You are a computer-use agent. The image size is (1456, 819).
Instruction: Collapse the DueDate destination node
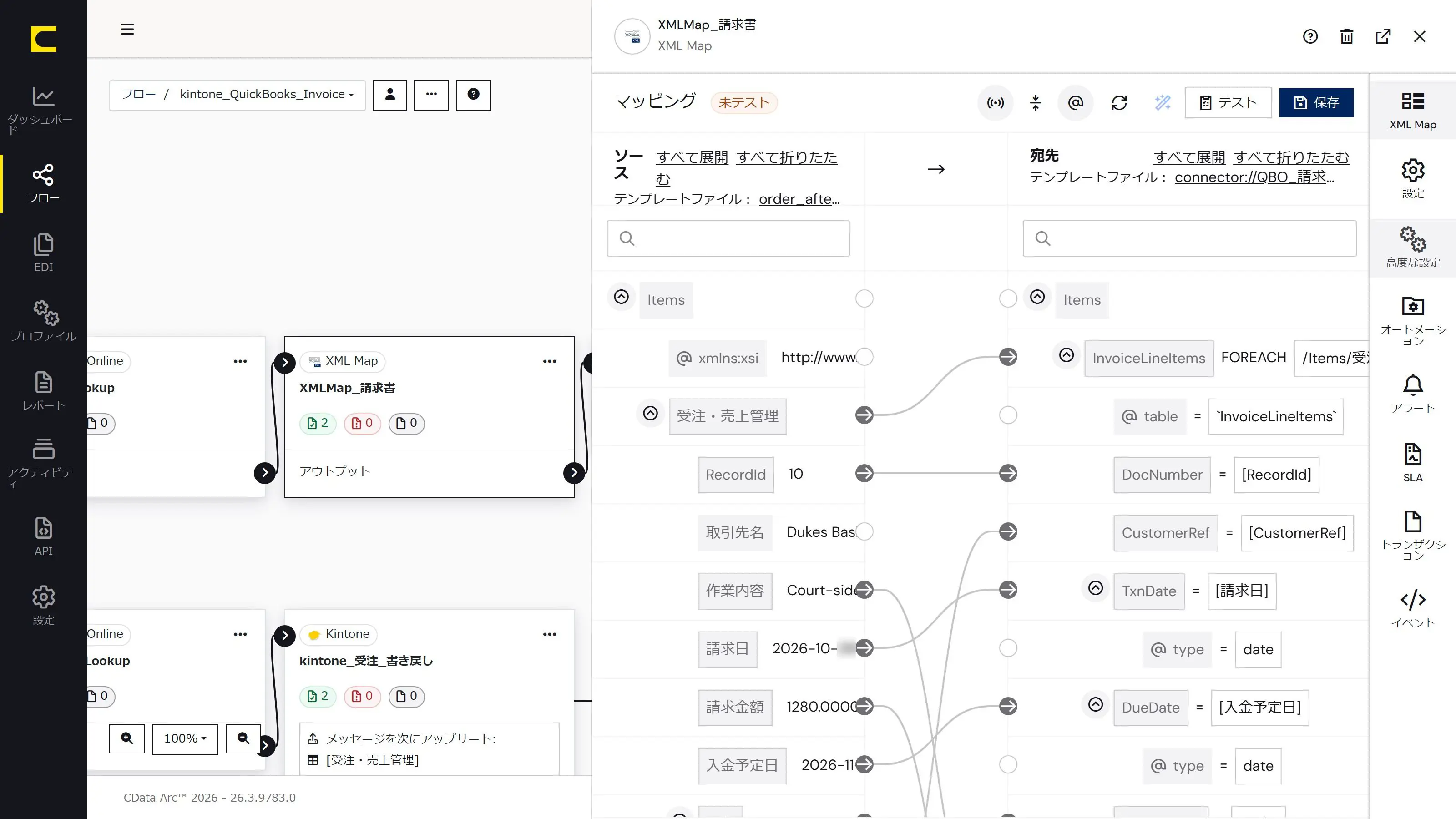tap(1095, 704)
